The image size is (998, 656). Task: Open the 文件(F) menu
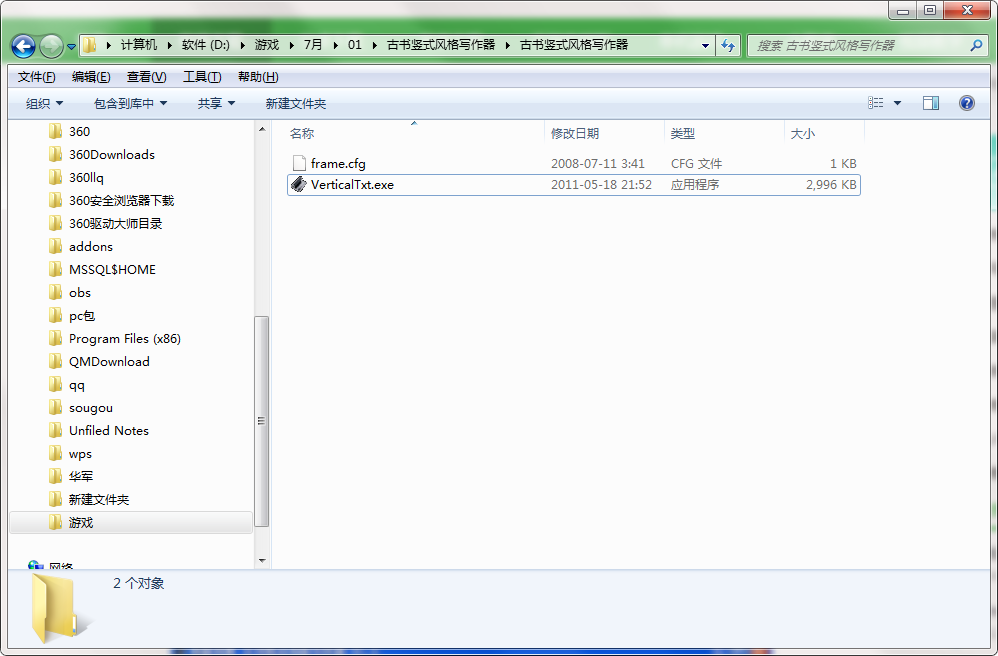[36, 77]
